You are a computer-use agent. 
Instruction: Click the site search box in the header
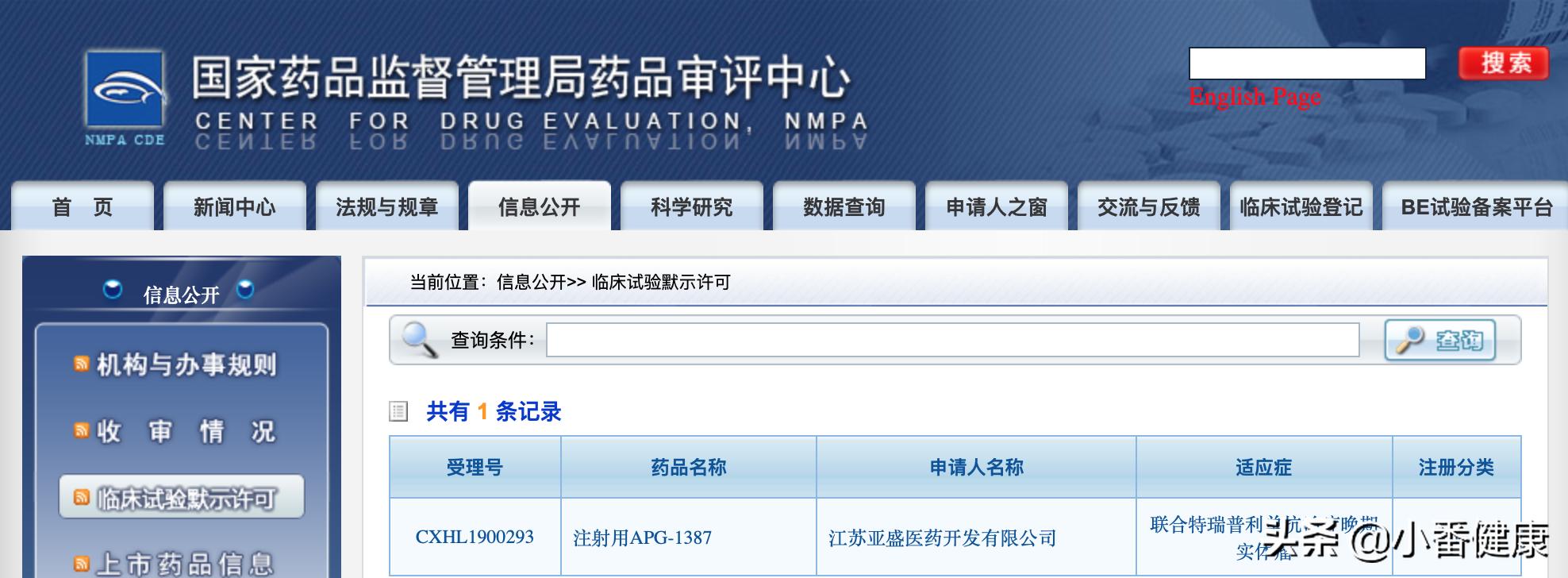[1307, 64]
